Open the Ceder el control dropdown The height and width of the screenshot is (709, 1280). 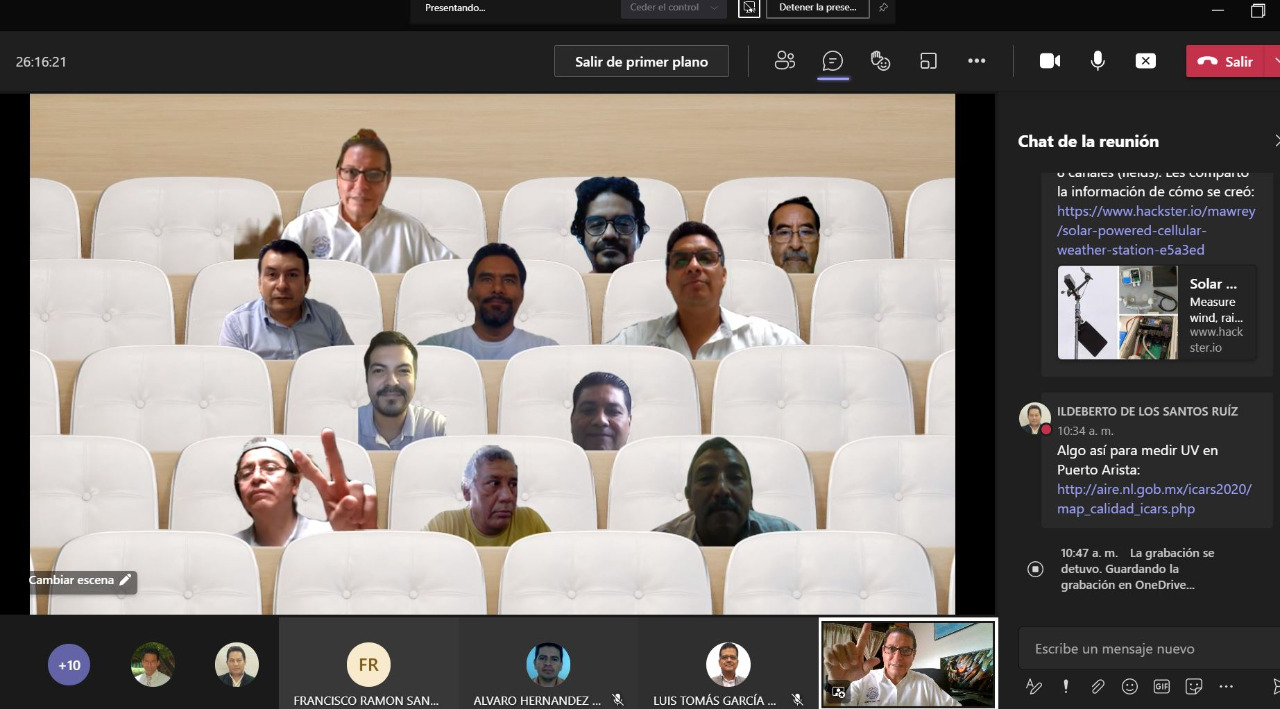point(673,8)
